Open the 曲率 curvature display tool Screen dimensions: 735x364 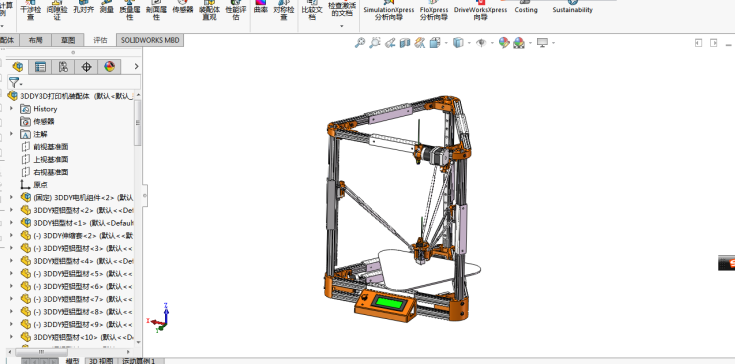tap(261, 7)
